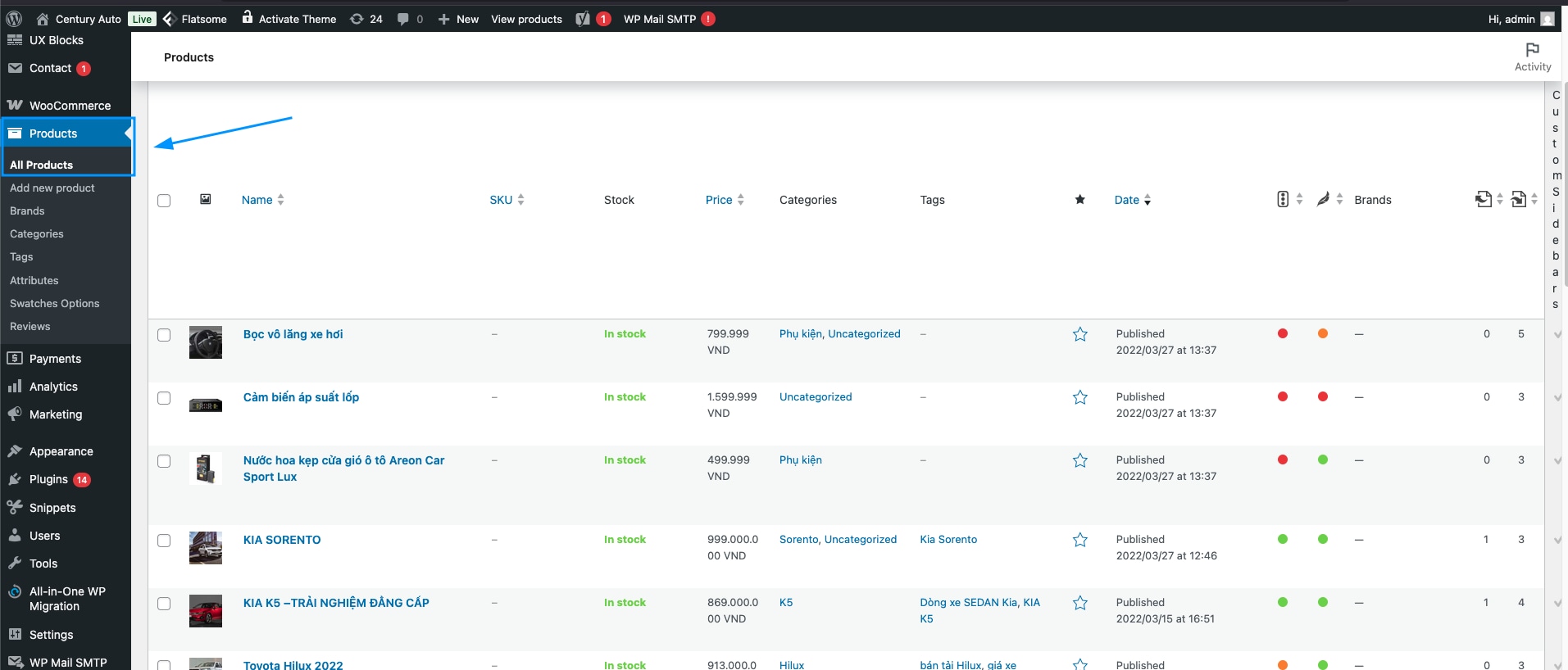
Task: Open product Bọc vô lăng xe hơi
Action: pos(293,334)
